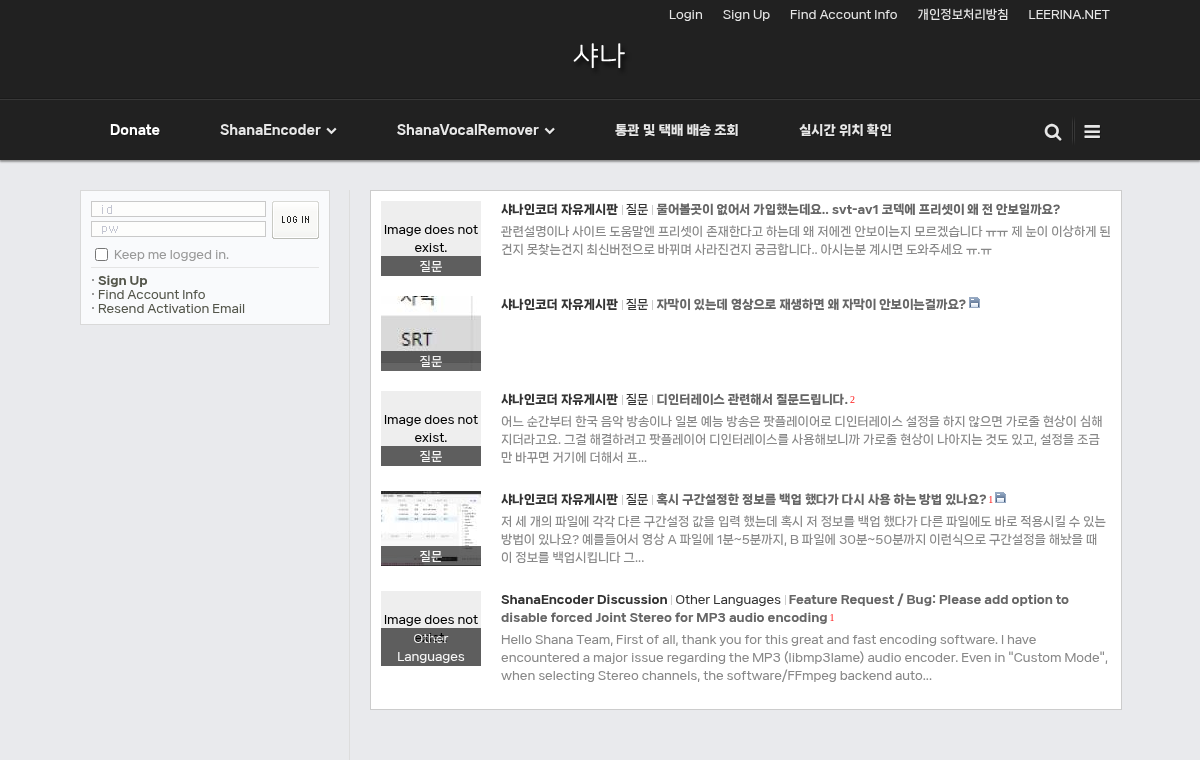Click SRT thumbnail of subtitle post
1200x760 pixels.
[x=431, y=333]
